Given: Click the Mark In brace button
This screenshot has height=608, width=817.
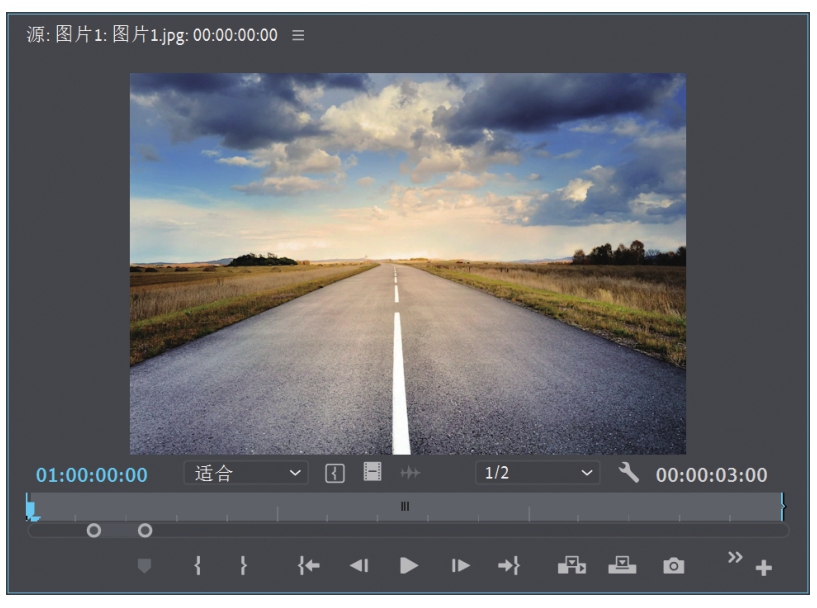Looking at the screenshot, I should (198, 565).
